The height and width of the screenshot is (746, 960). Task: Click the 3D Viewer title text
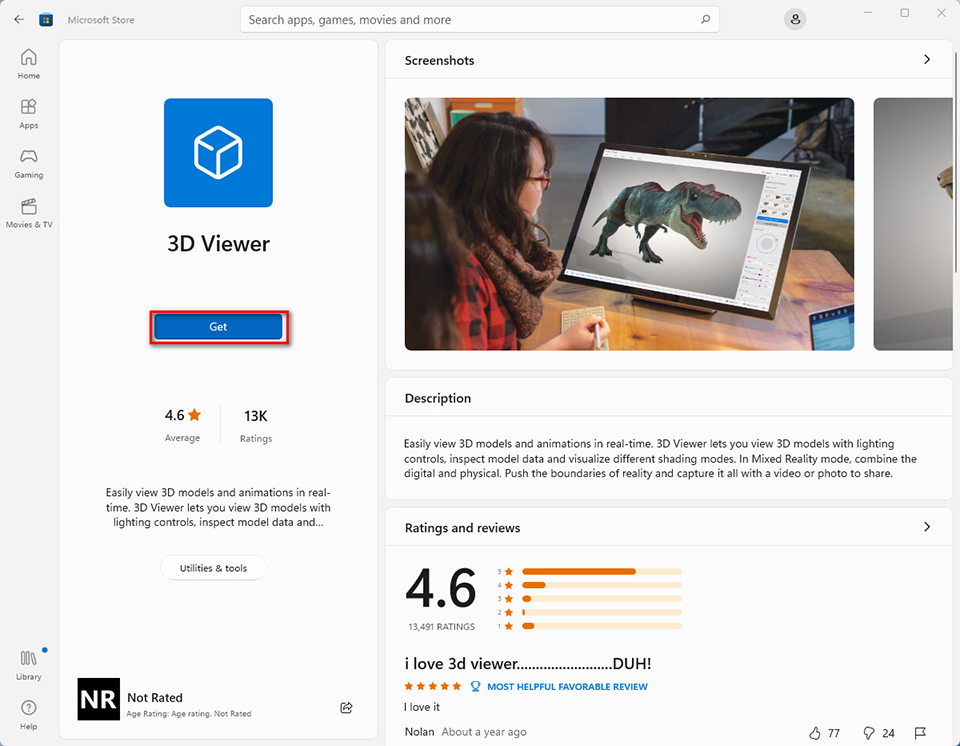click(219, 244)
